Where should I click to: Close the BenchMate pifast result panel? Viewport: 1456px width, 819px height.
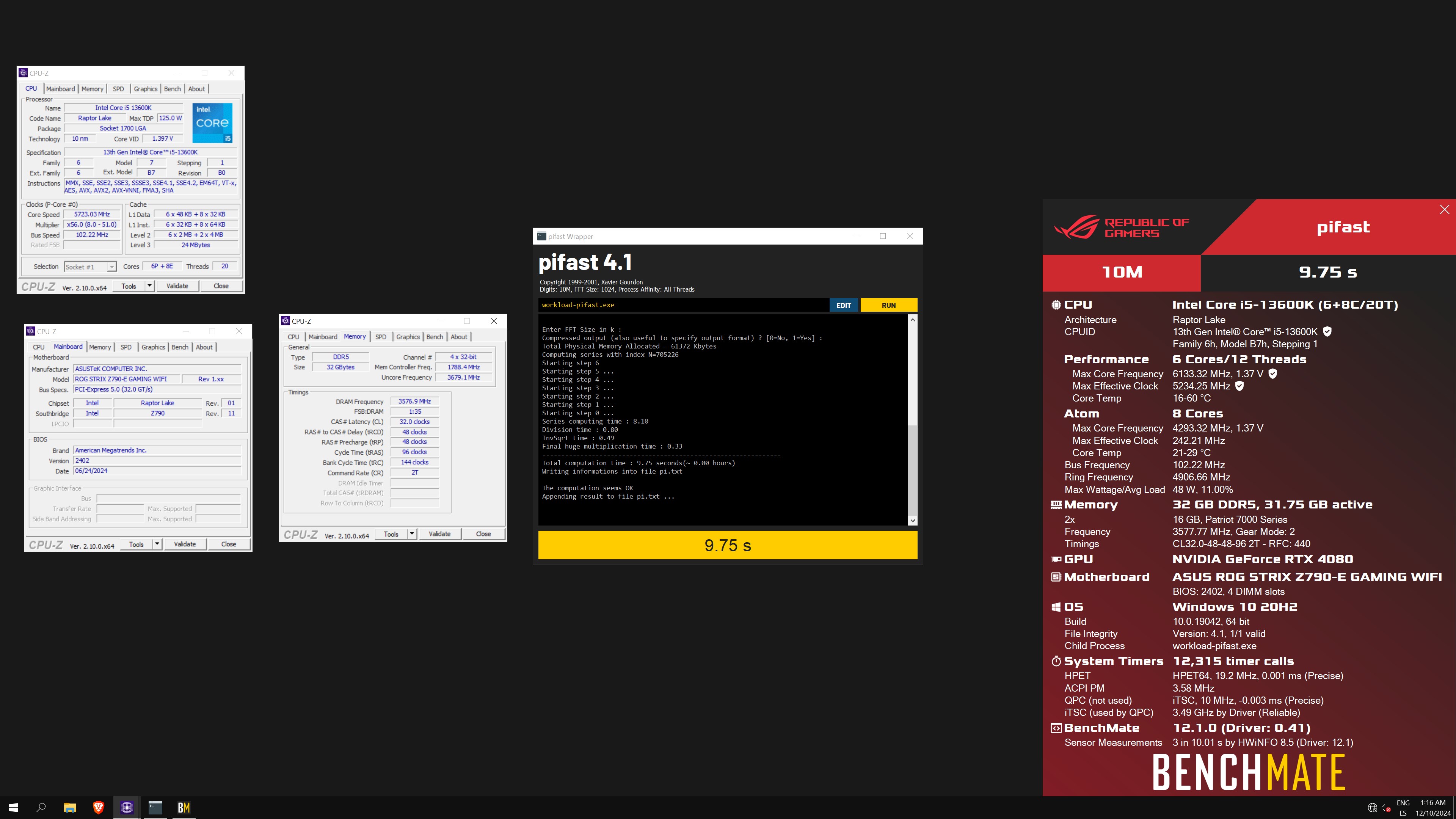[x=1445, y=210]
